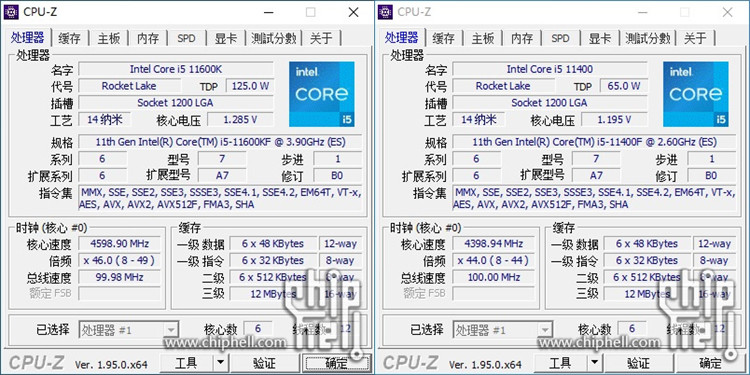Click TDP value 125.0 W
This screenshot has width=750, height=375.
click(x=250, y=86)
